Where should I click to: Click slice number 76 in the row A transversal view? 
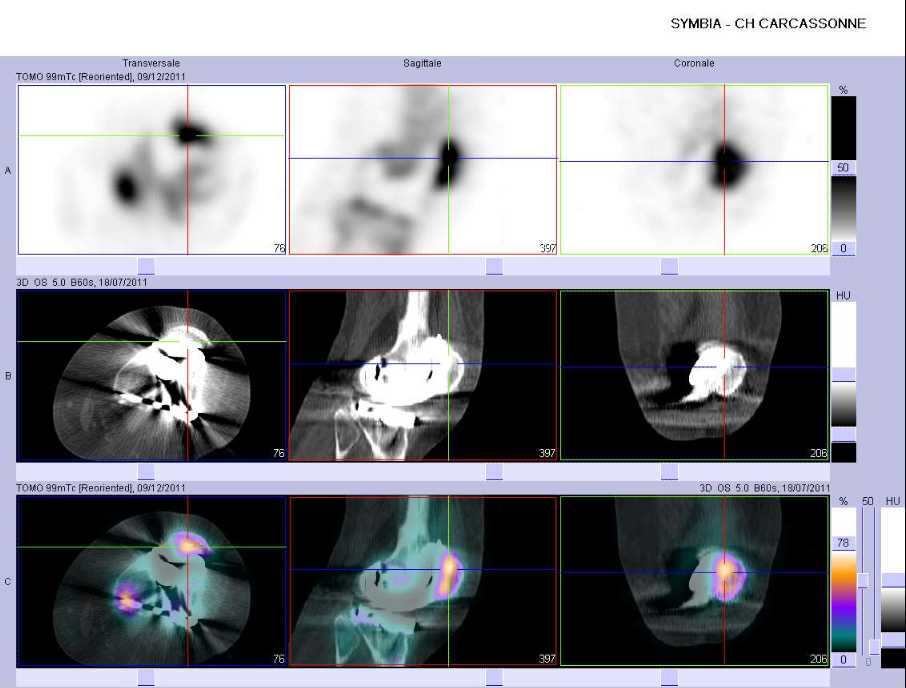(x=279, y=248)
